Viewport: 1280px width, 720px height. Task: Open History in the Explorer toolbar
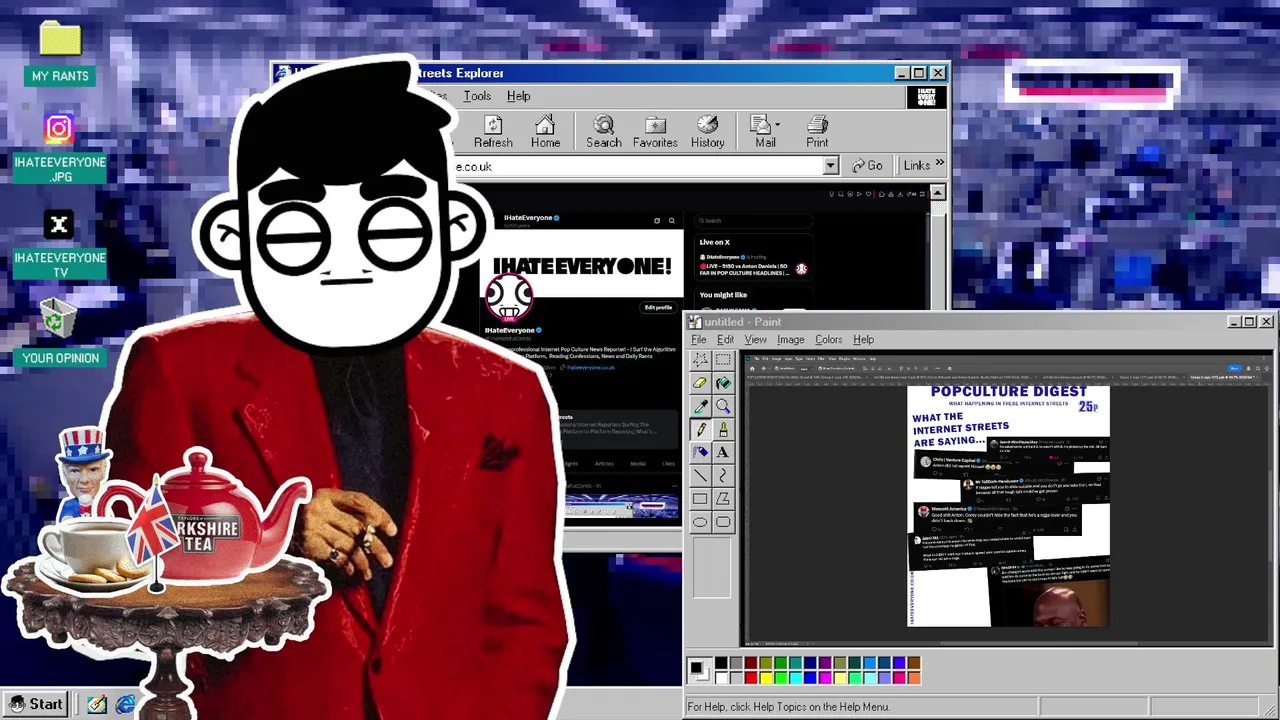pyautogui.click(x=707, y=131)
